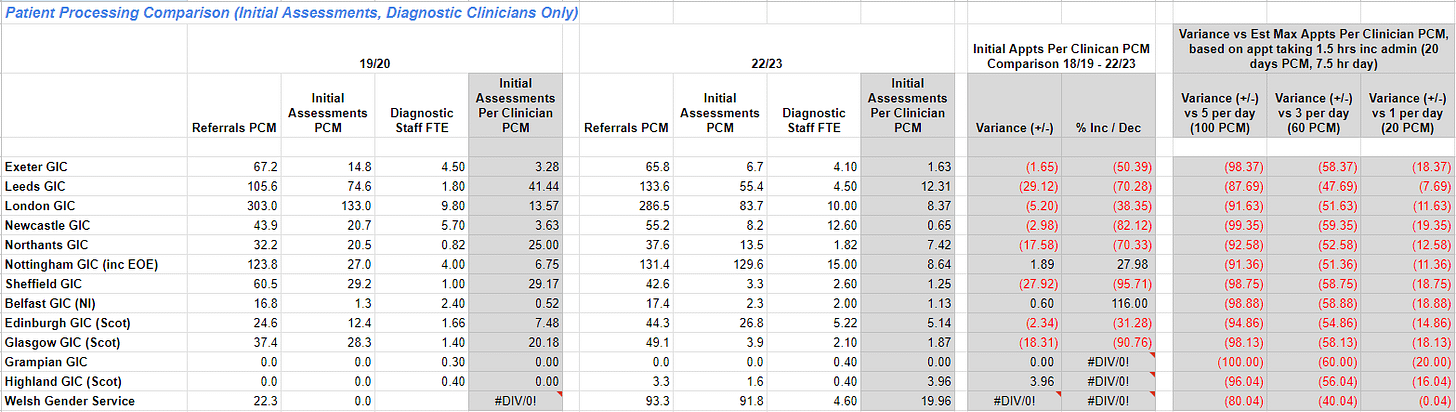Select the 'Patient Processing Comparison' title cell
The height and width of the screenshot is (412, 1456).
pos(290,13)
